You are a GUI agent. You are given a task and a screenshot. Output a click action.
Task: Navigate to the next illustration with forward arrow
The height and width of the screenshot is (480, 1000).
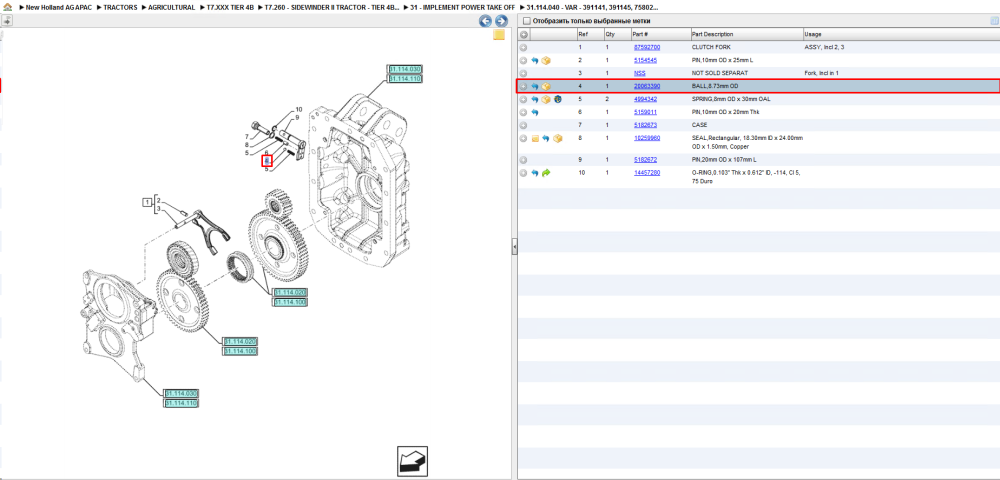point(501,21)
